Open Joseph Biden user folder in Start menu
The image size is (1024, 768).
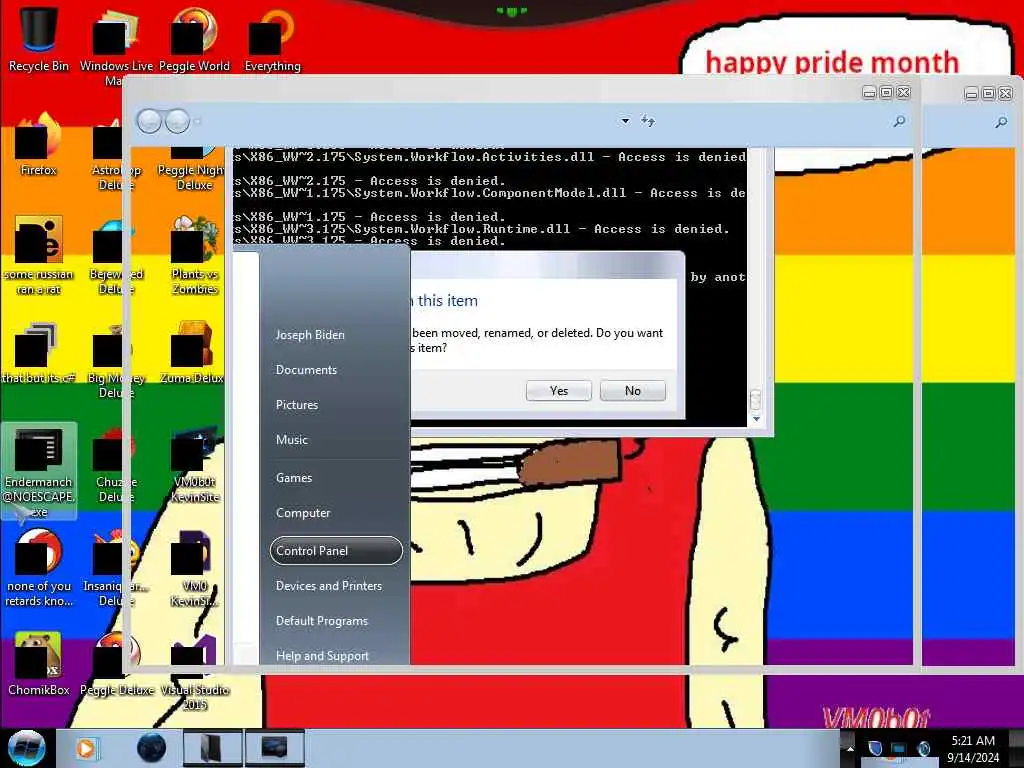click(310, 334)
